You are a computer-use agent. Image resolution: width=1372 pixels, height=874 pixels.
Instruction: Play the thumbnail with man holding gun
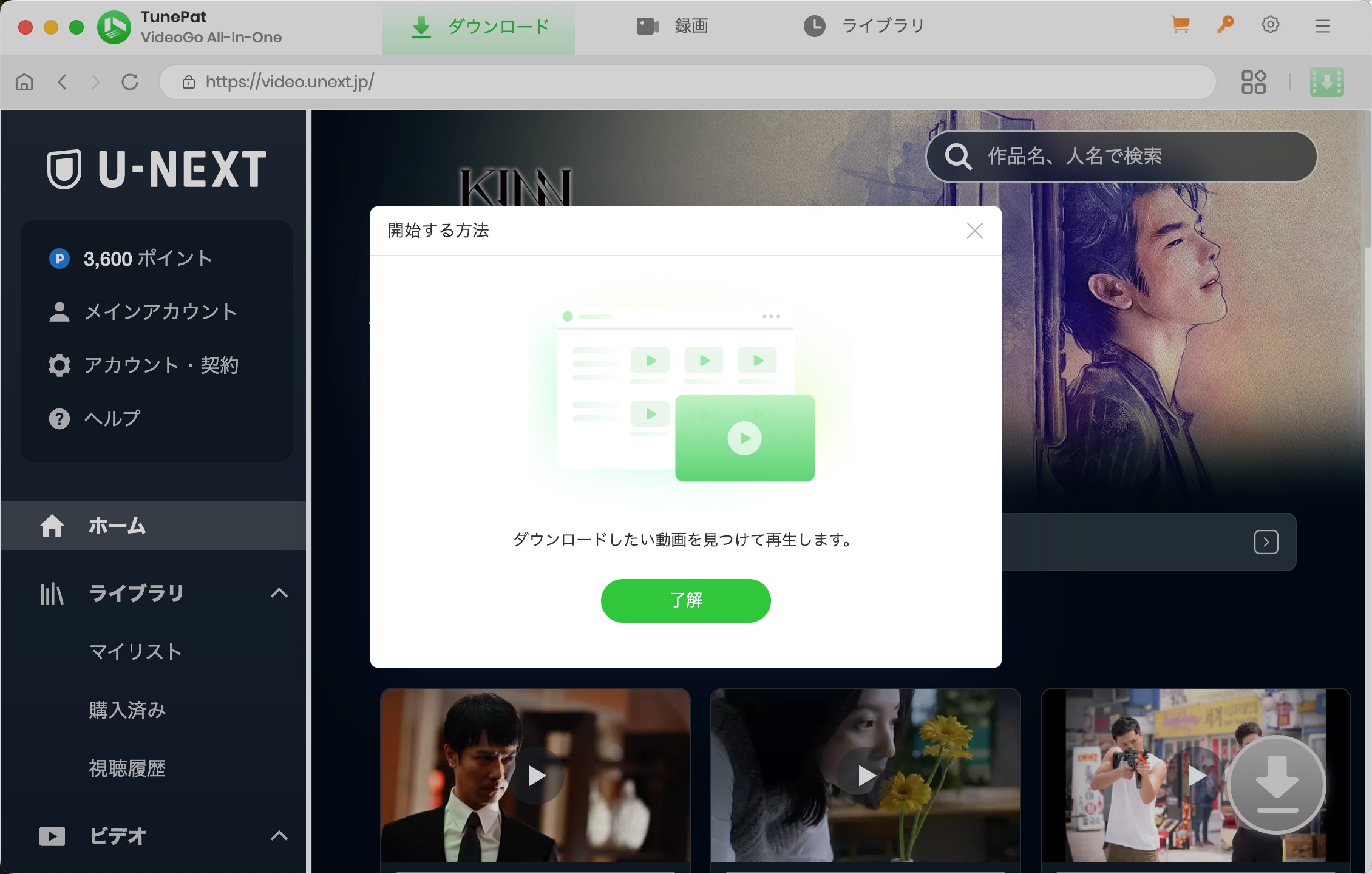[1196, 776]
